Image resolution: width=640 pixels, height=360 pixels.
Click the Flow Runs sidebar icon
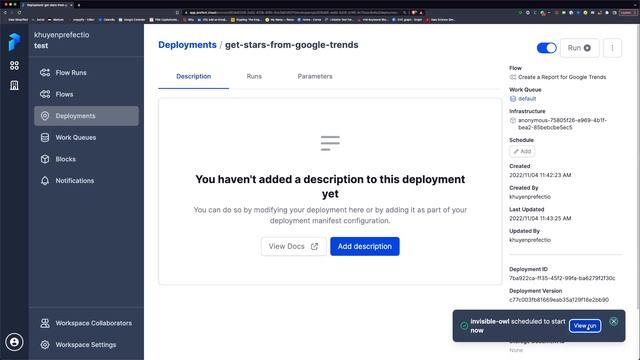(45, 73)
